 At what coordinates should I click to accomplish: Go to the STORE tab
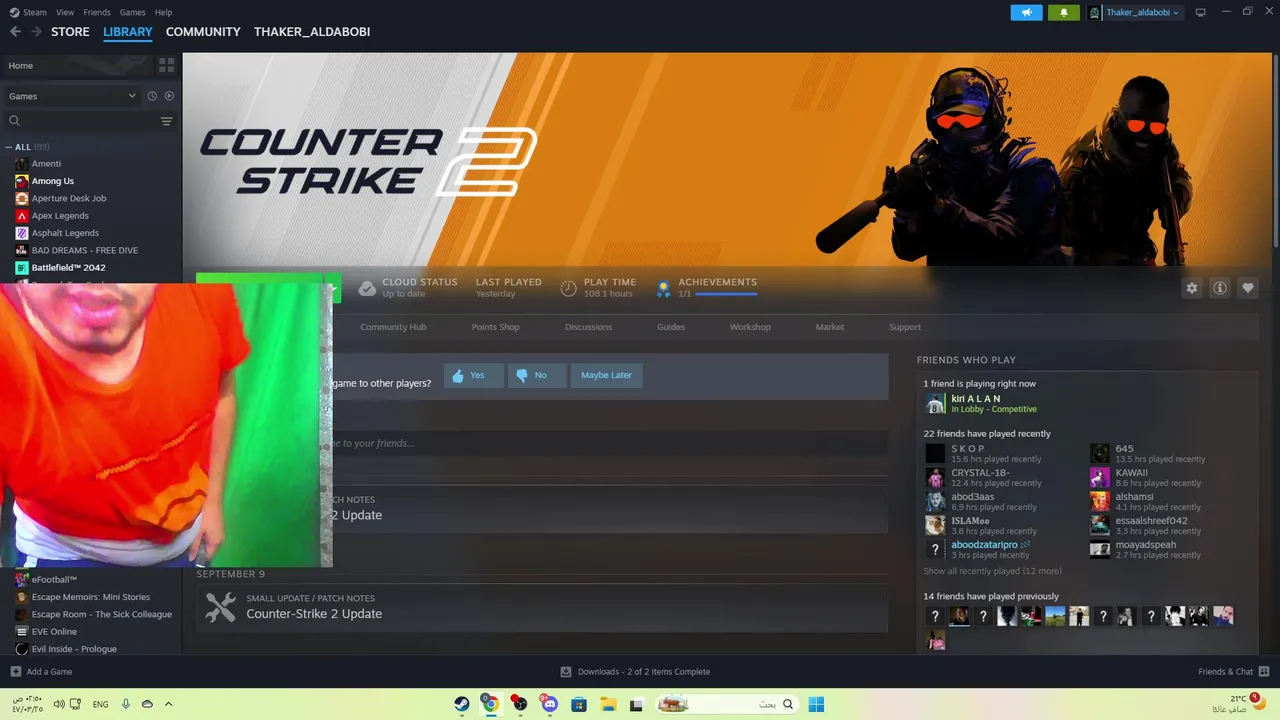(x=70, y=32)
